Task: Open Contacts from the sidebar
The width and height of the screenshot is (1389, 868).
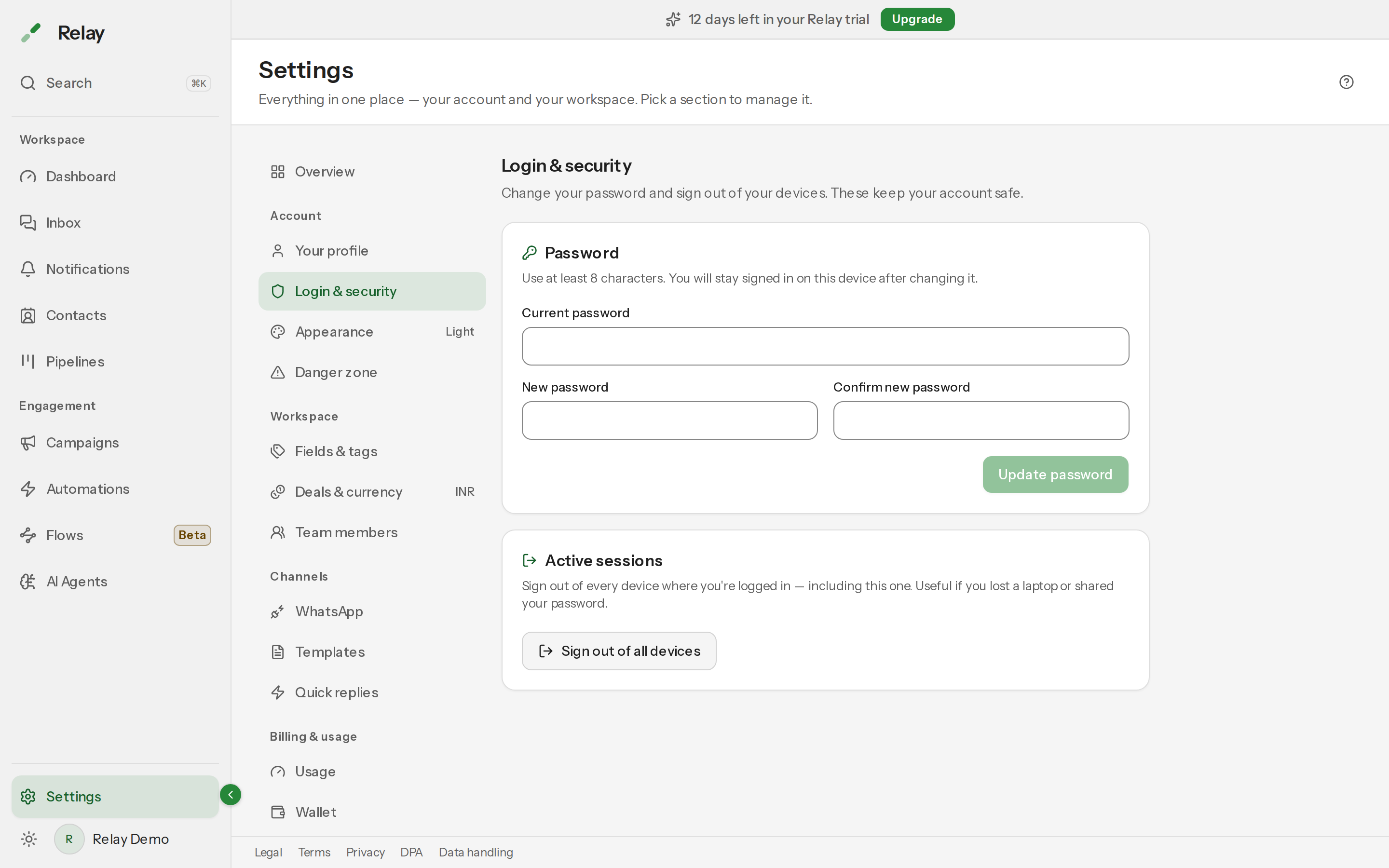Action: point(115,315)
